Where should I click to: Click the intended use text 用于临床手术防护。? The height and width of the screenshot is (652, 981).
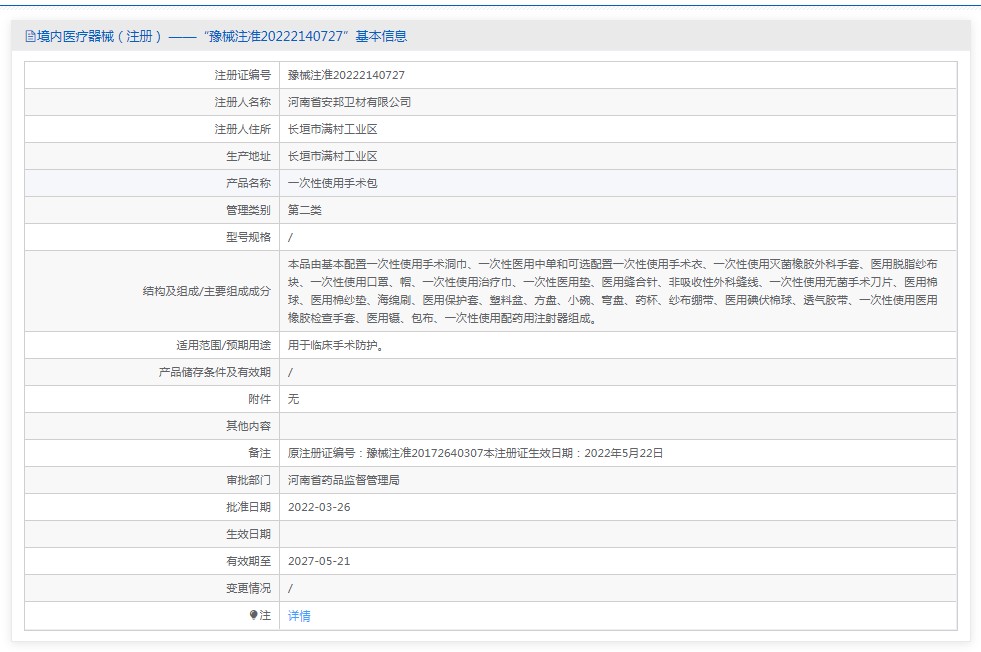tap(335, 345)
